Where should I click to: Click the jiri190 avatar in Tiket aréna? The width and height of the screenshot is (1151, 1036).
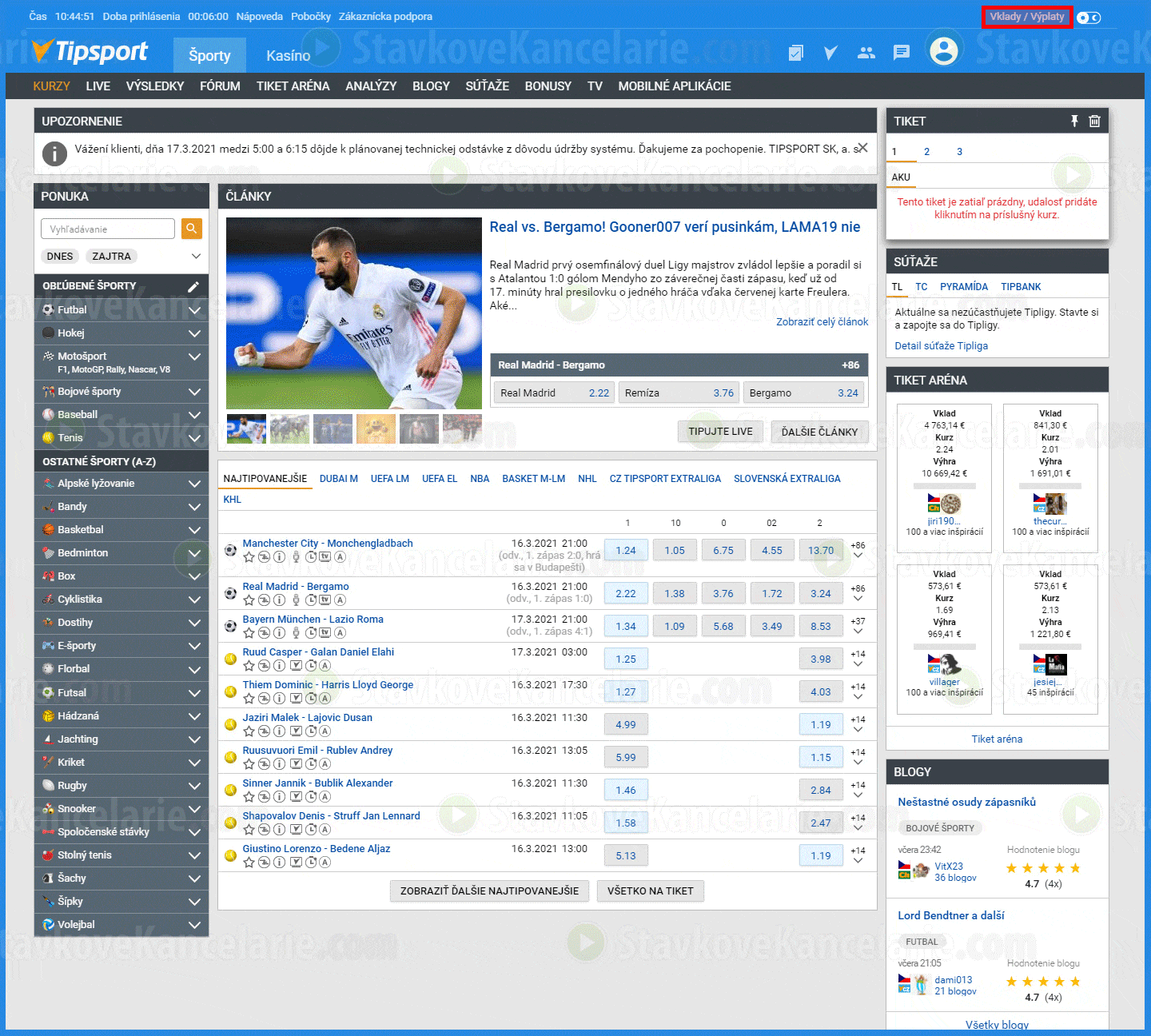950,504
